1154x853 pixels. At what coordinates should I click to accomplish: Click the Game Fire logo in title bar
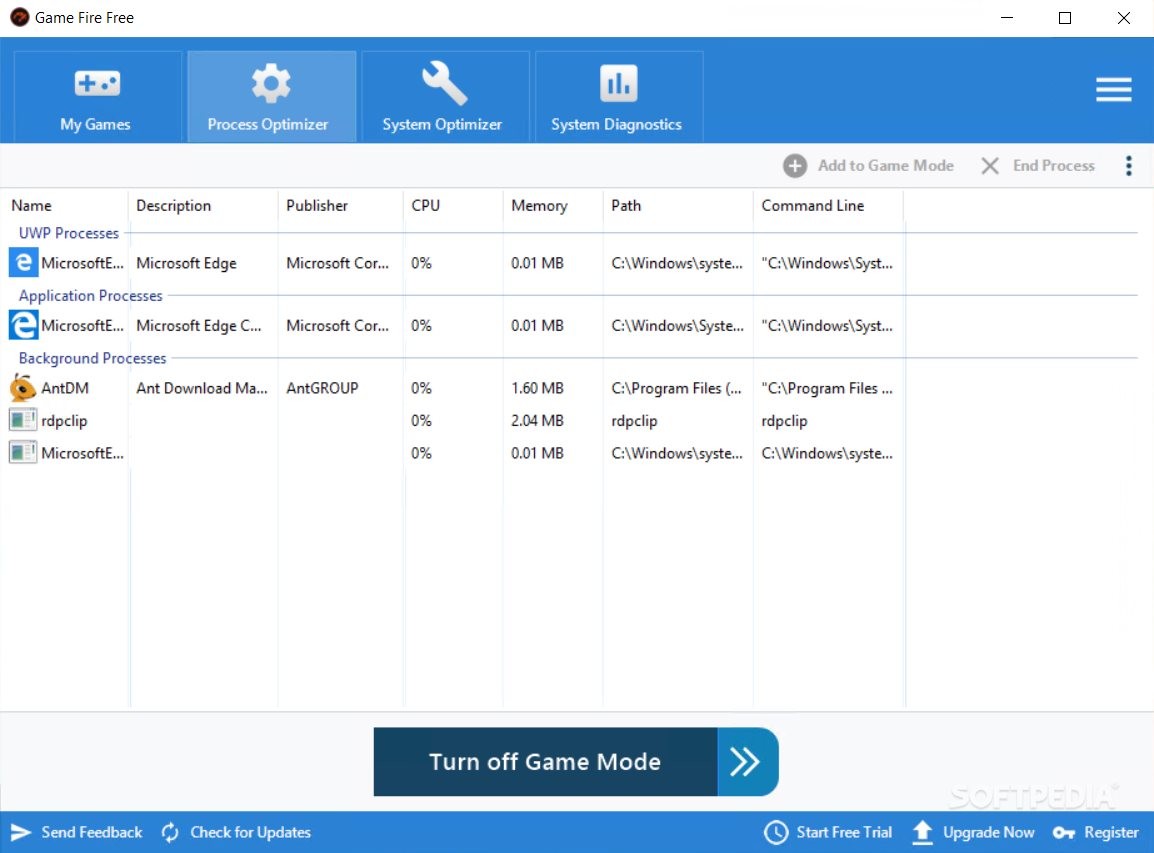click(x=19, y=17)
